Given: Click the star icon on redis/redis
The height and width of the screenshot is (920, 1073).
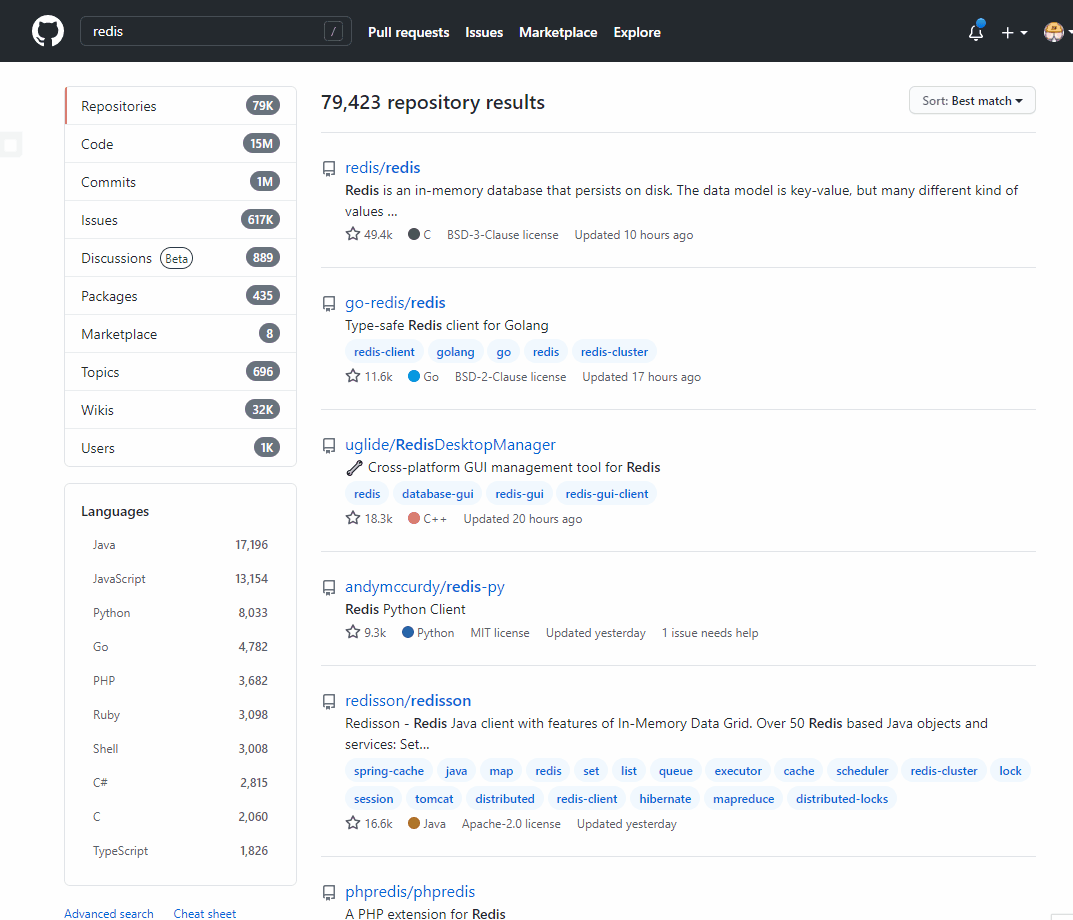Looking at the screenshot, I should 353,234.
